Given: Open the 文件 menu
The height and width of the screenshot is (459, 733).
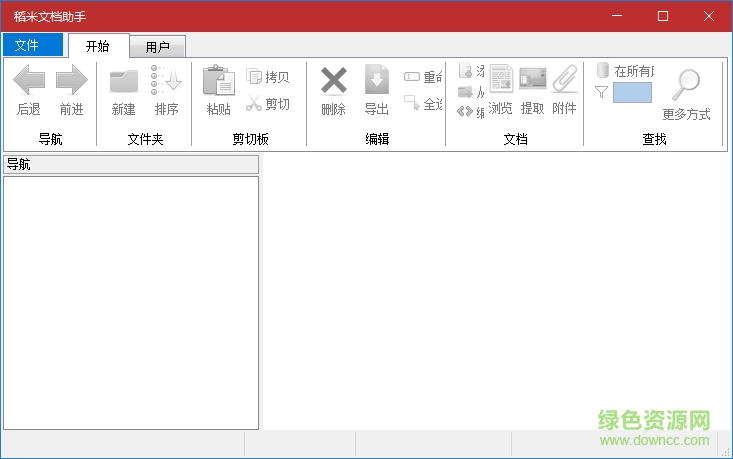Looking at the screenshot, I should tap(33, 45).
